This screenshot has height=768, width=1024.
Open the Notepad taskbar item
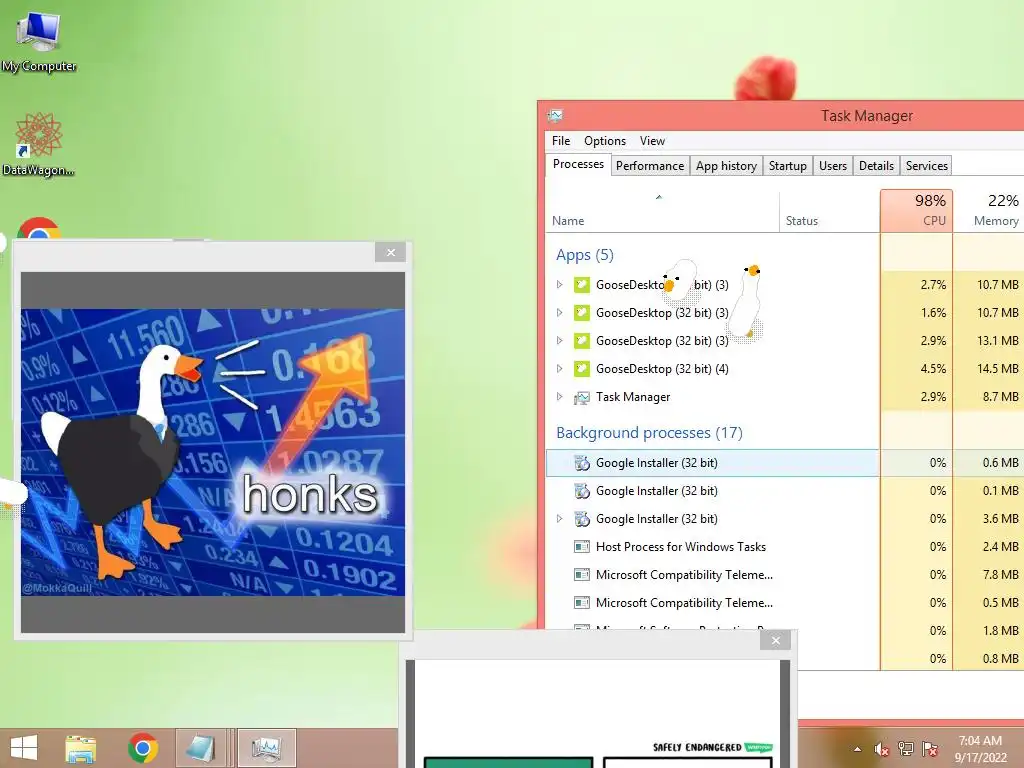(200, 748)
